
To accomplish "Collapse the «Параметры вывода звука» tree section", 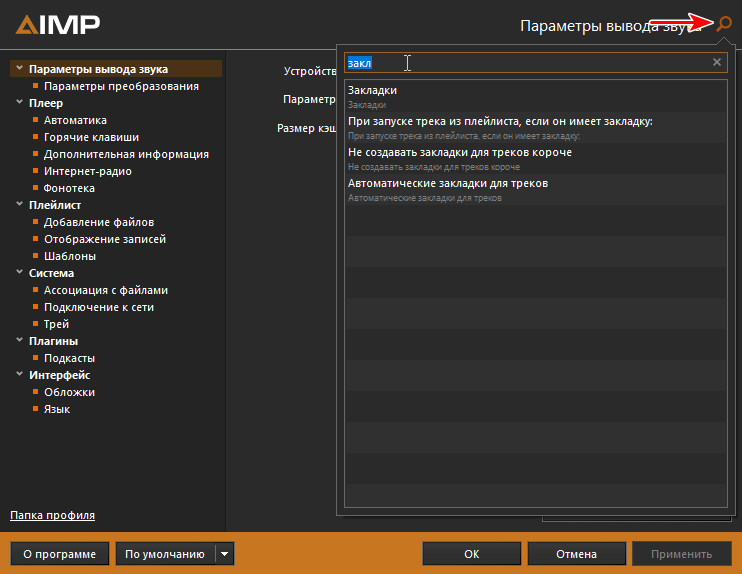I will (19, 68).
